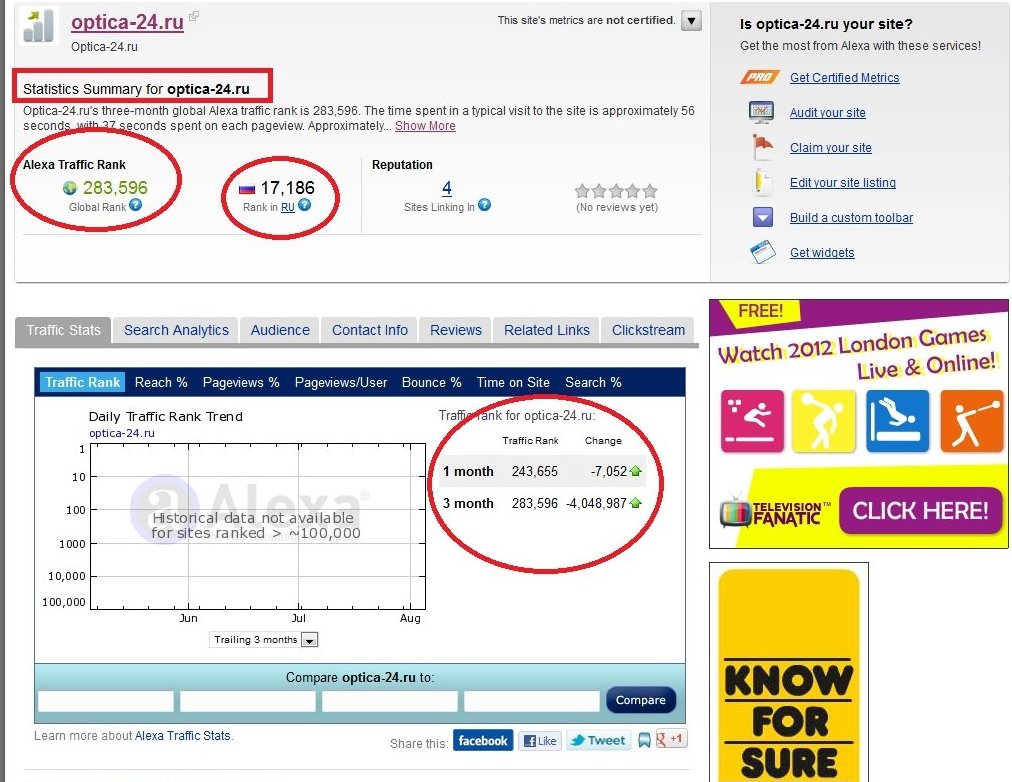Click the green globe icon next to 283,596
The image size is (1012, 782).
click(70, 188)
